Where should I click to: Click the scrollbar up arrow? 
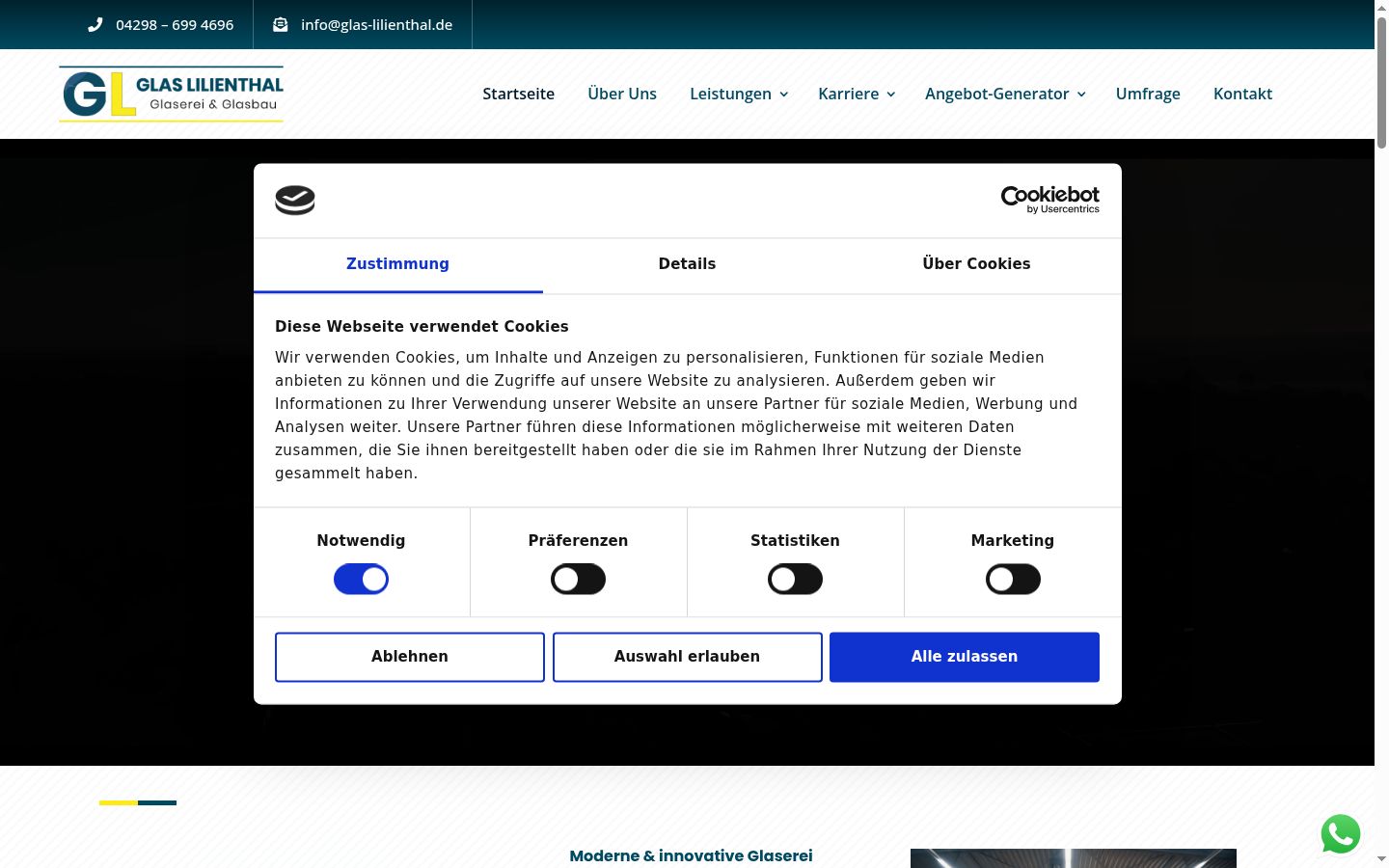point(1381,8)
